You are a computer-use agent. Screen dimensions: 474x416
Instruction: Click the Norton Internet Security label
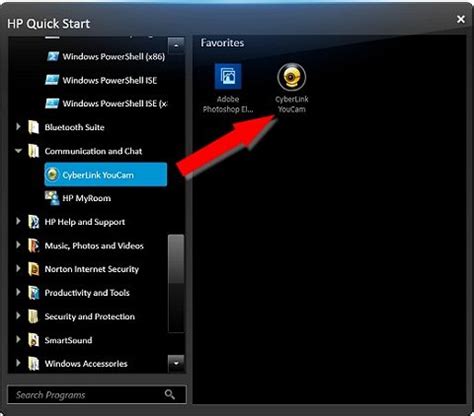pos(92,269)
